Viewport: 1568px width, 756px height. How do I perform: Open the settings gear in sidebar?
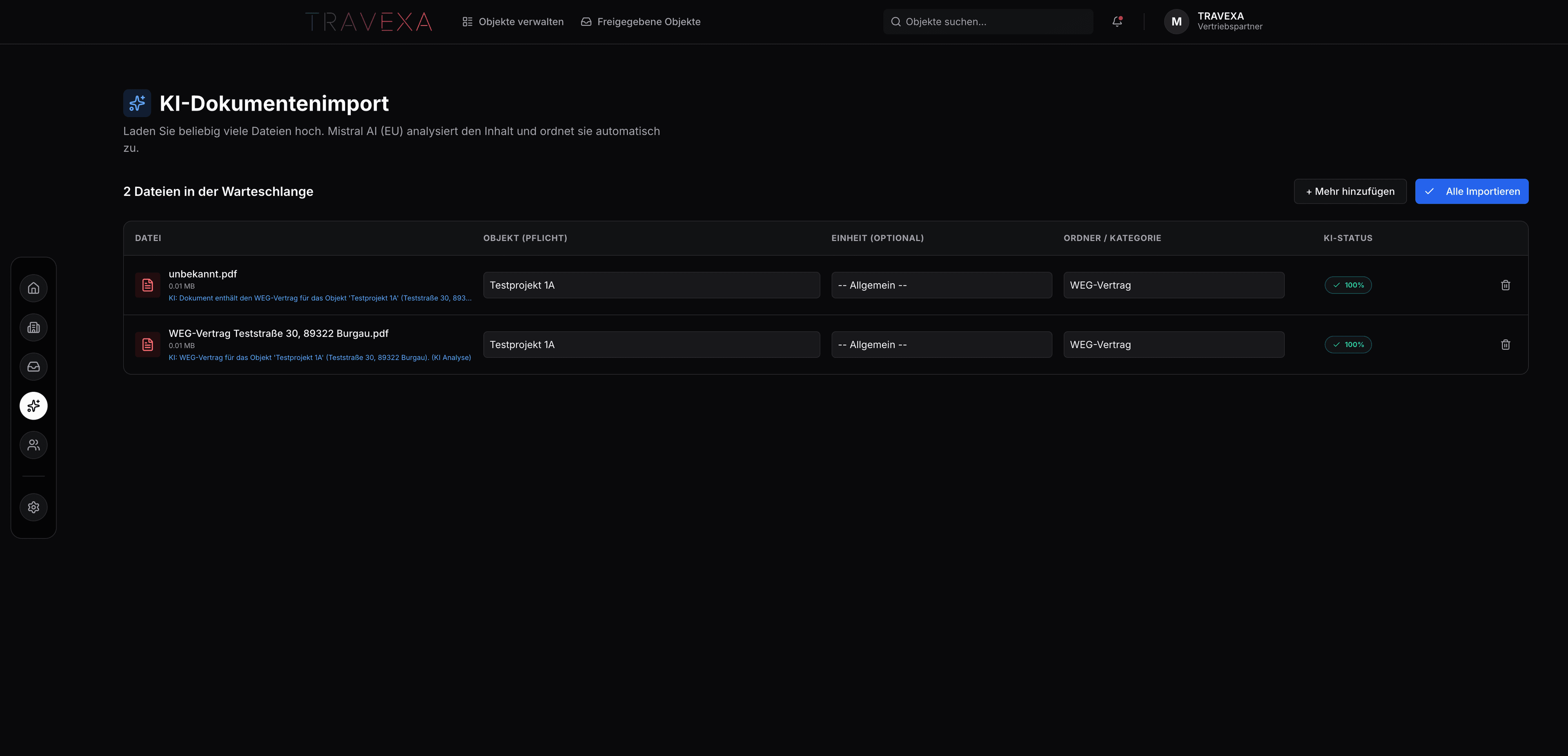click(33, 507)
